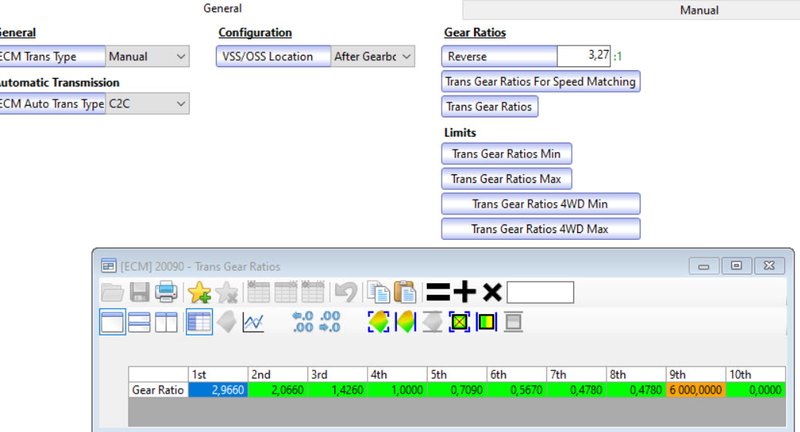Select the 6th gear ratio cell 0,5670
Viewport: 800px width, 432px height.
[x=516, y=390]
